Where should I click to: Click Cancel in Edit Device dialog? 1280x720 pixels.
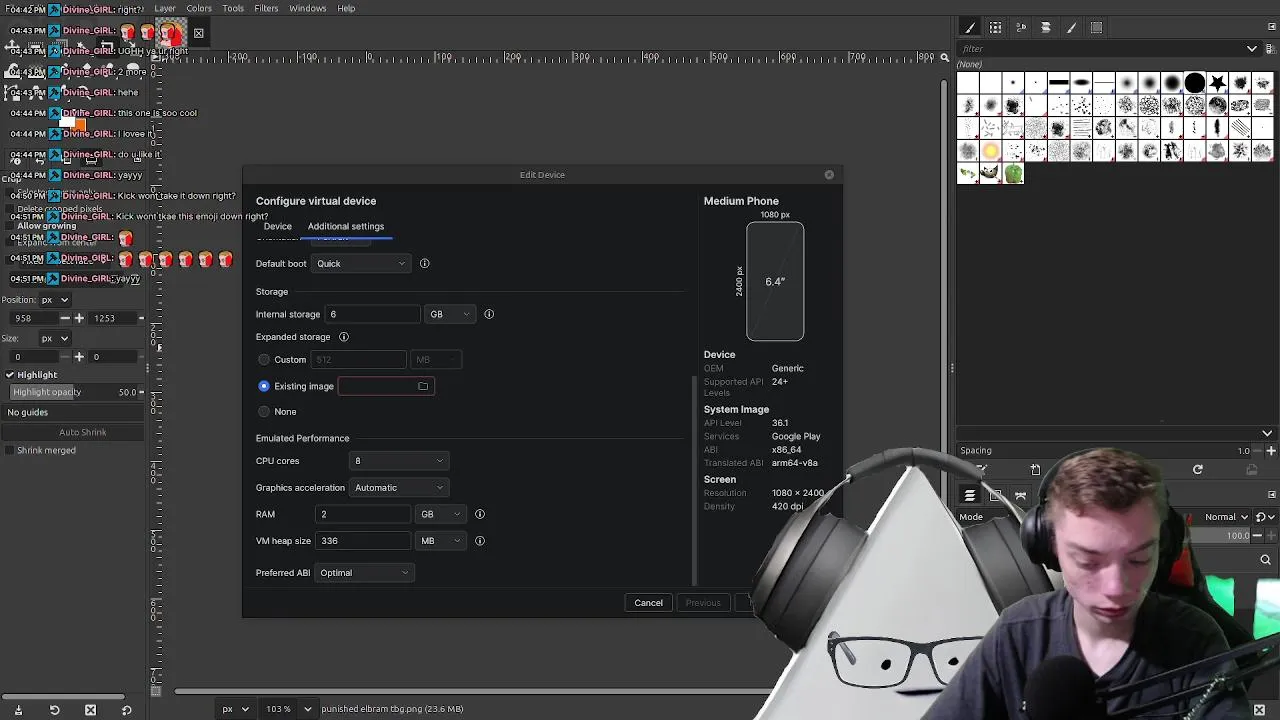(648, 603)
